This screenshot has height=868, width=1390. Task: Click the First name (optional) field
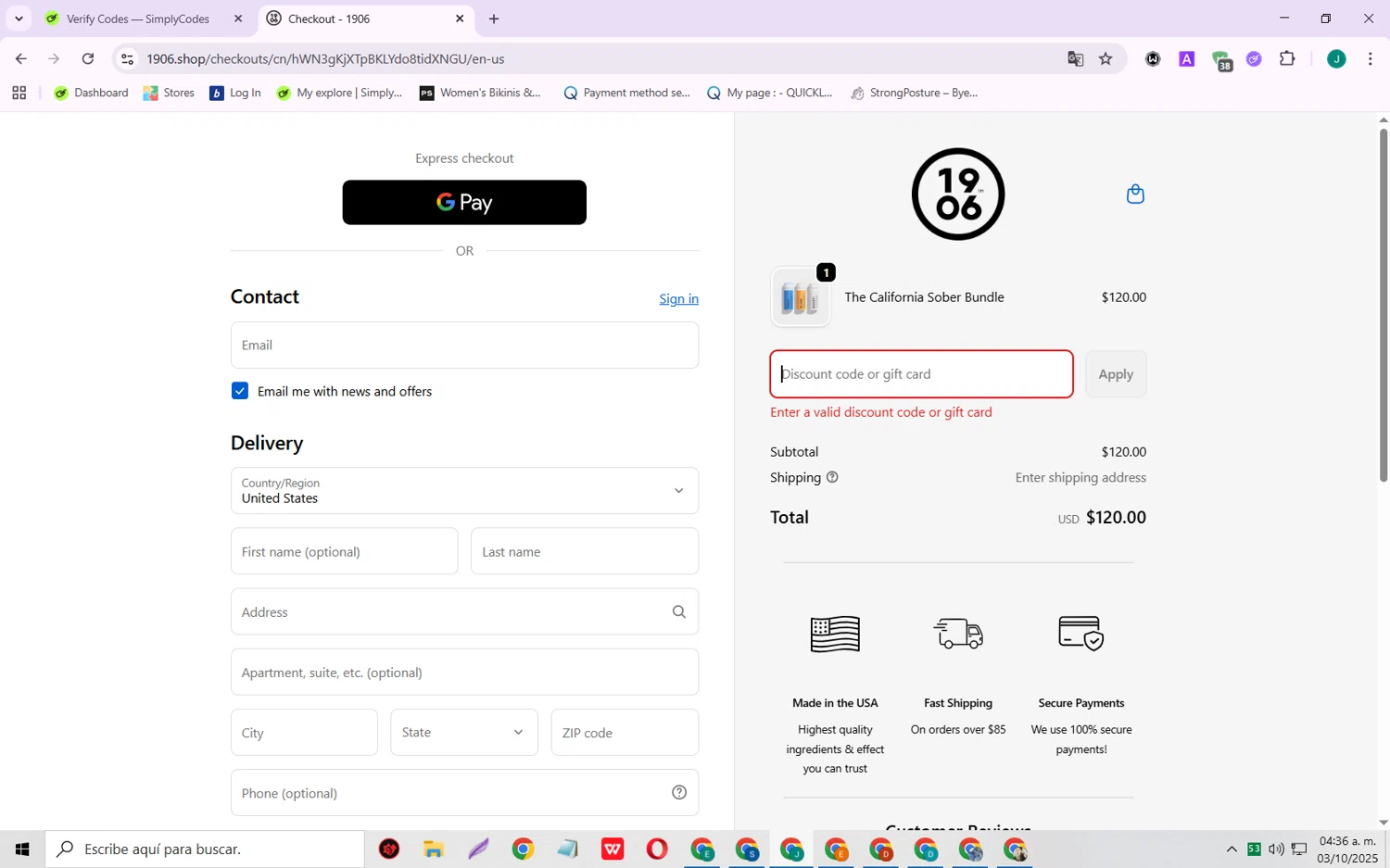click(344, 551)
